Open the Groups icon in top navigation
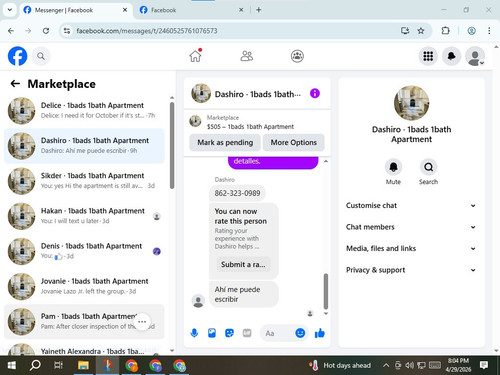The width and height of the screenshot is (500, 375). point(297,56)
